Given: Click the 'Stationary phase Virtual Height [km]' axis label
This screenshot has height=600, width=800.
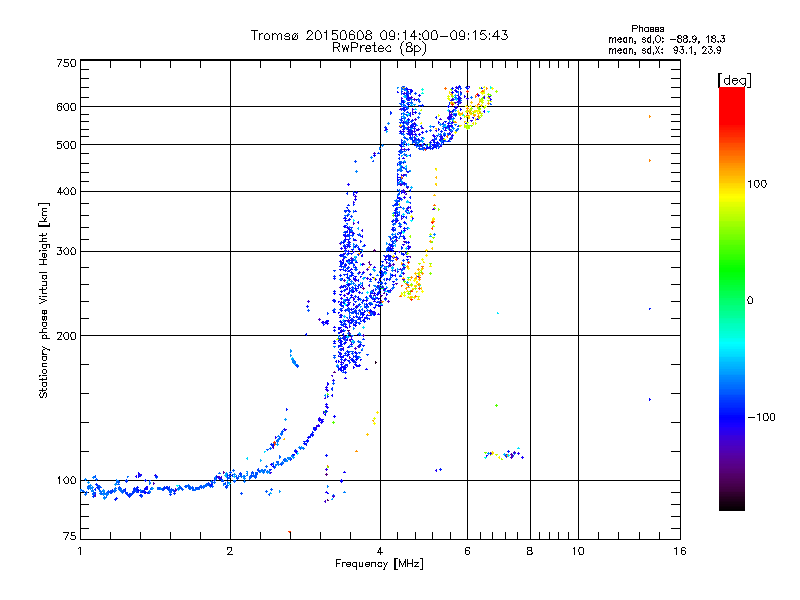Looking at the screenshot, I should click(43, 300).
